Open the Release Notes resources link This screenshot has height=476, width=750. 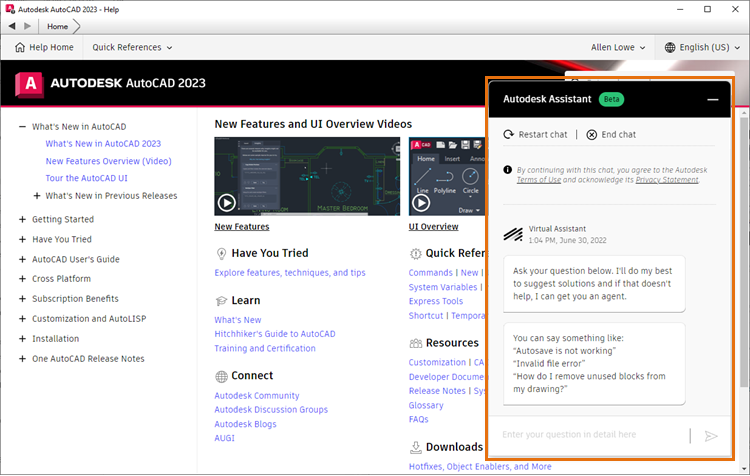tap(437, 391)
